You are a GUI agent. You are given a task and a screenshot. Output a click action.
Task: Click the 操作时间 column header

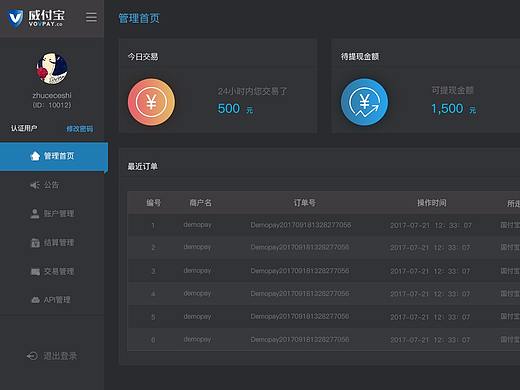(432, 203)
